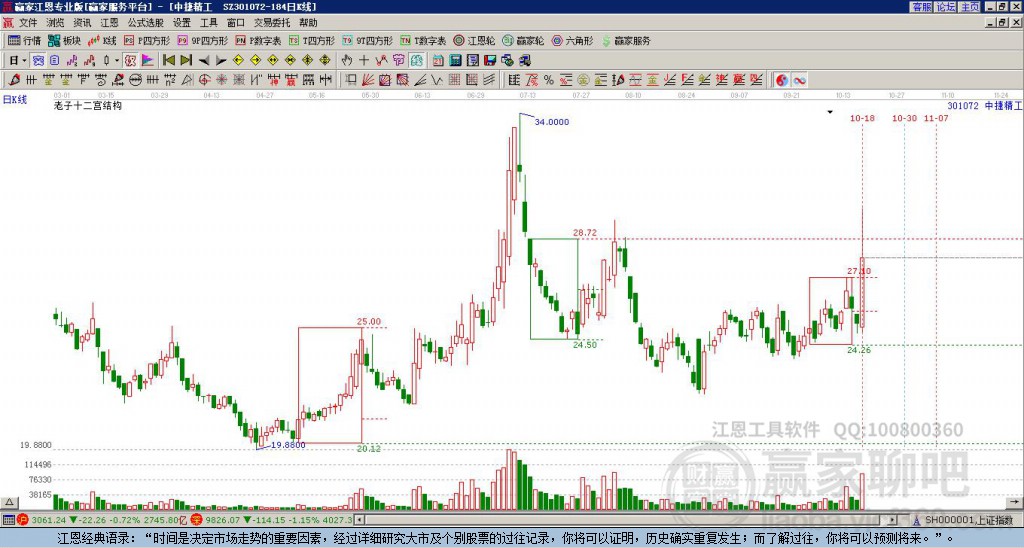Open the P四方形 tool

(147, 40)
